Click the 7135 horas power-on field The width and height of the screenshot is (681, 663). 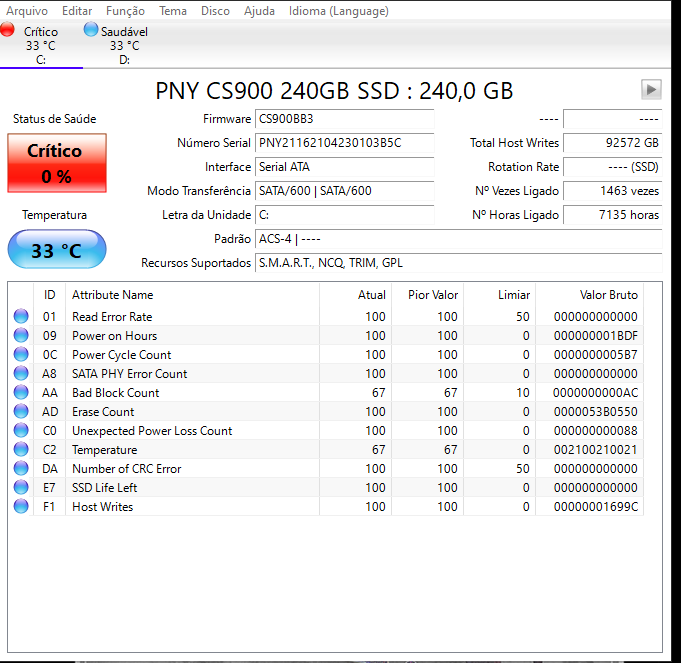coord(612,215)
